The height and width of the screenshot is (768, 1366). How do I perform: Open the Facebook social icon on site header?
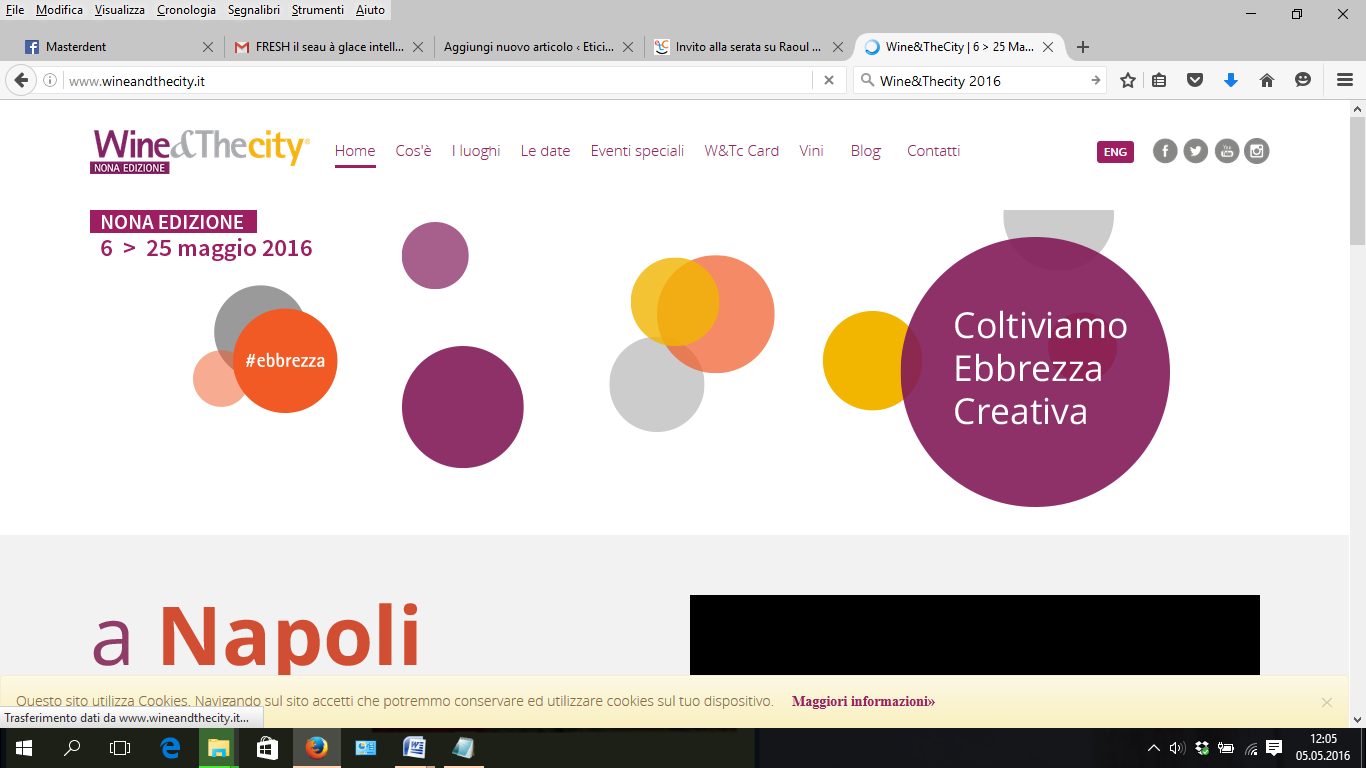click(1165, 151)
